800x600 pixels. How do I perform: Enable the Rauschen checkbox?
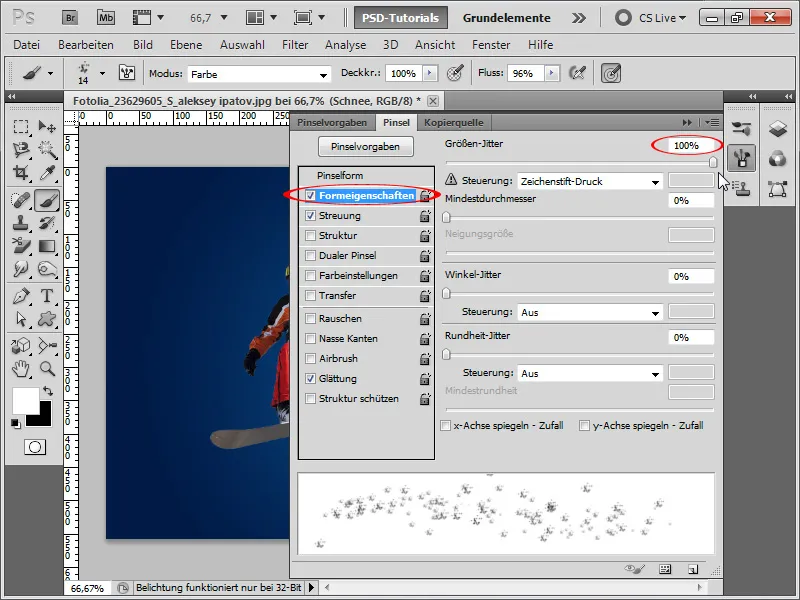310,318
